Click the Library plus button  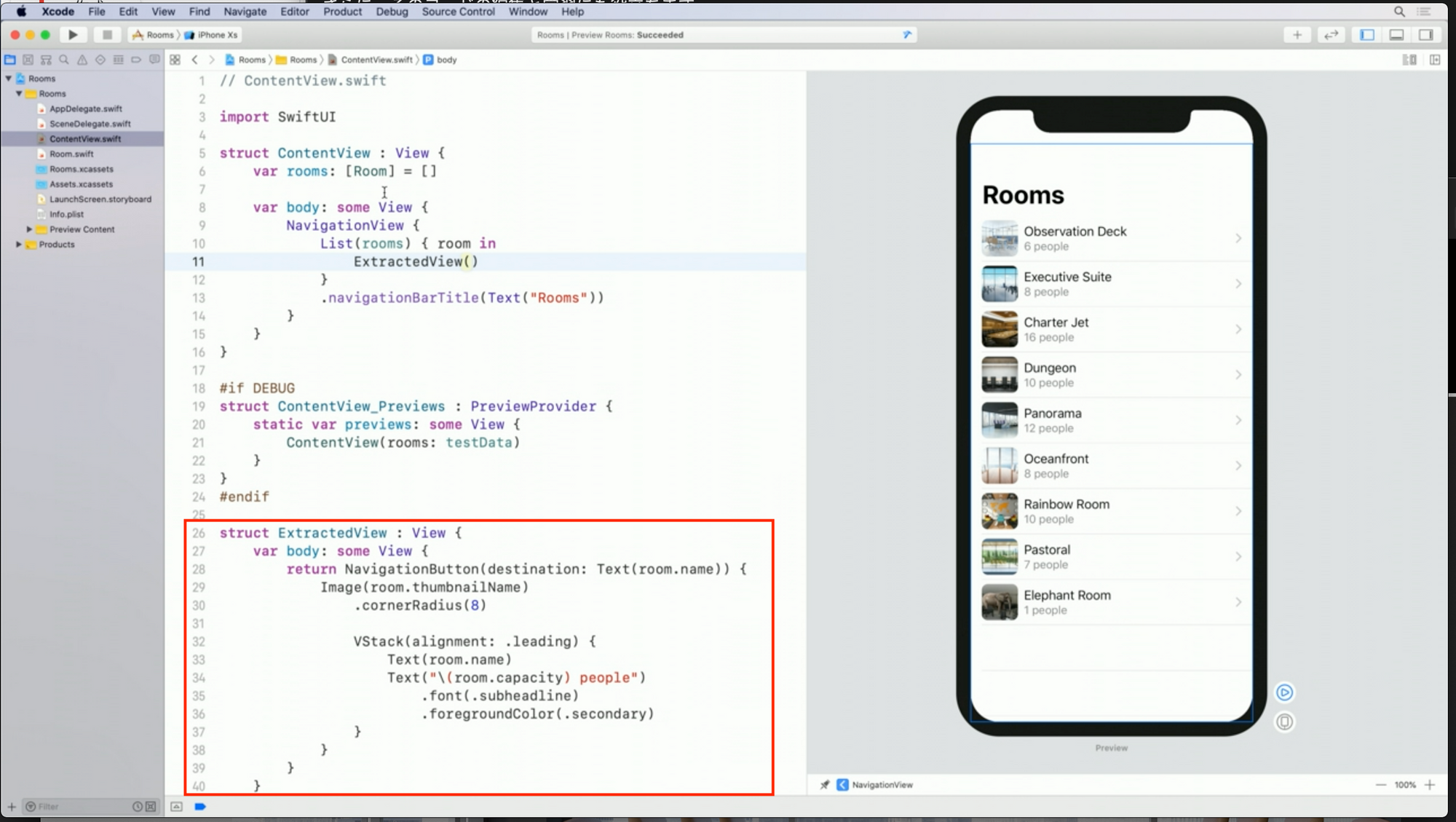coord(1297,34)
